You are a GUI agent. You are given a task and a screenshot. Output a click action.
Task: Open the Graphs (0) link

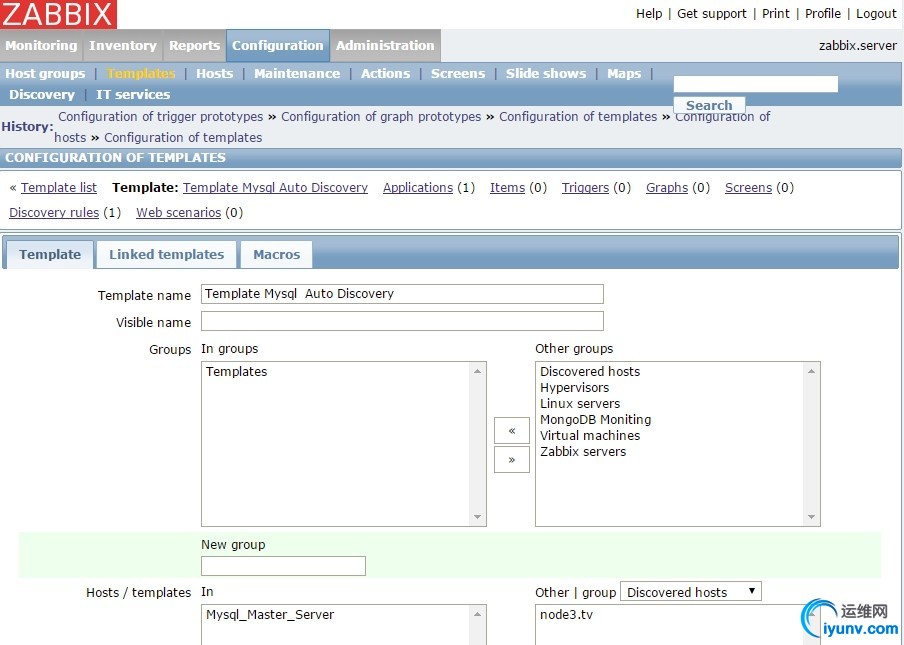click(x=667, y=188)
